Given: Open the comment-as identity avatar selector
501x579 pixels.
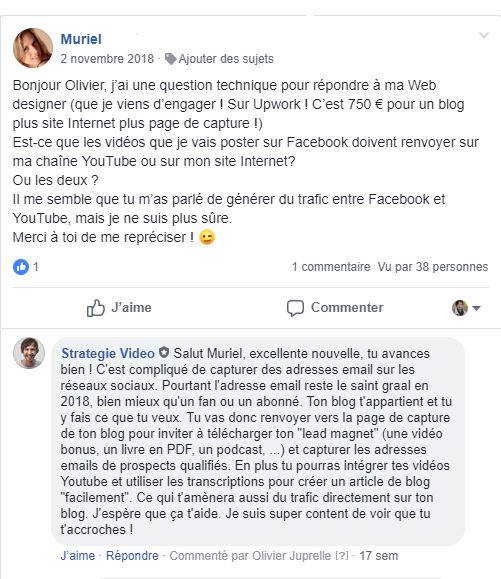Looking at the screenshot, I should pos(460,308).
